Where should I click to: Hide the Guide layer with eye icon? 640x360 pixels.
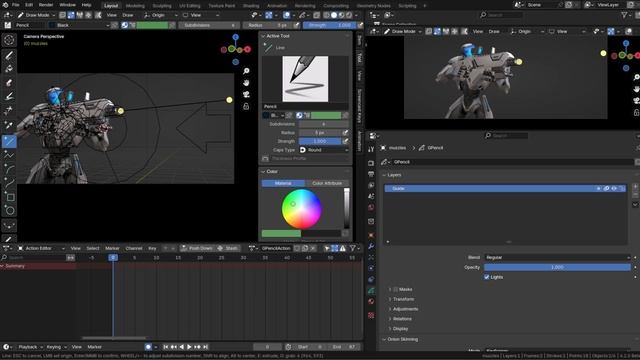[x=614, y=189]
